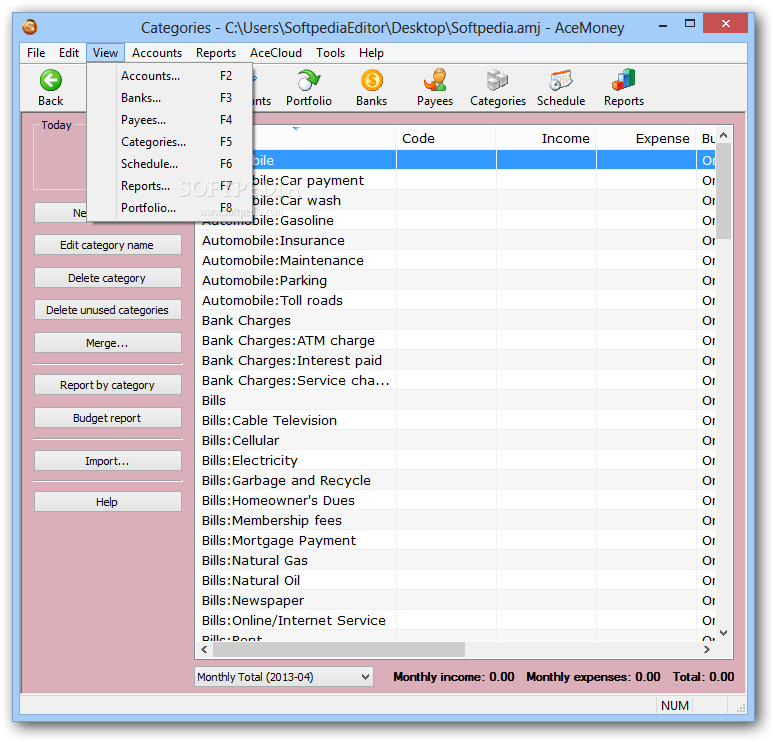Click the AceMoney app icon in title bar

coord(30,27)
